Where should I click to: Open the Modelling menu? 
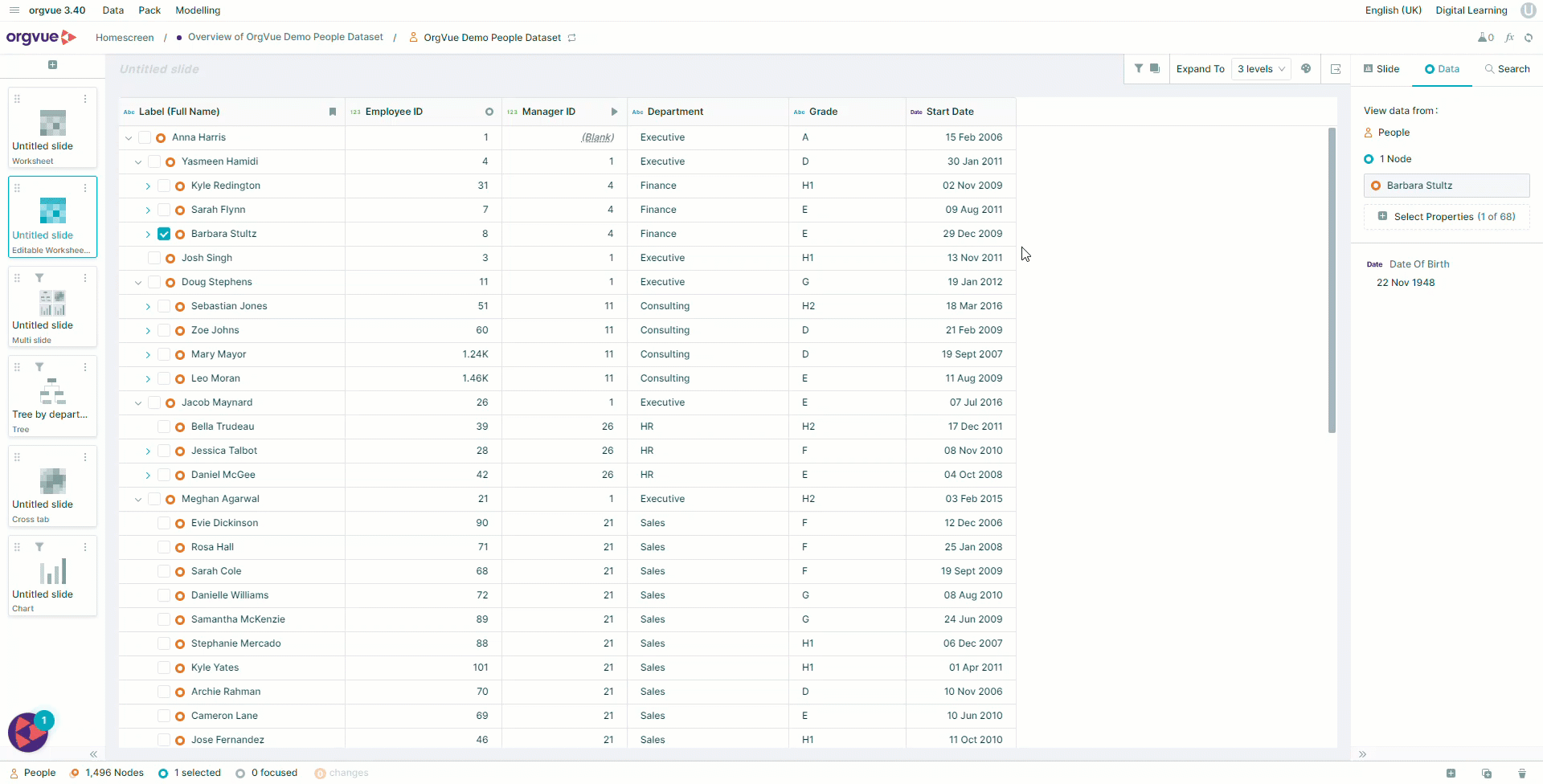[198, 10]
